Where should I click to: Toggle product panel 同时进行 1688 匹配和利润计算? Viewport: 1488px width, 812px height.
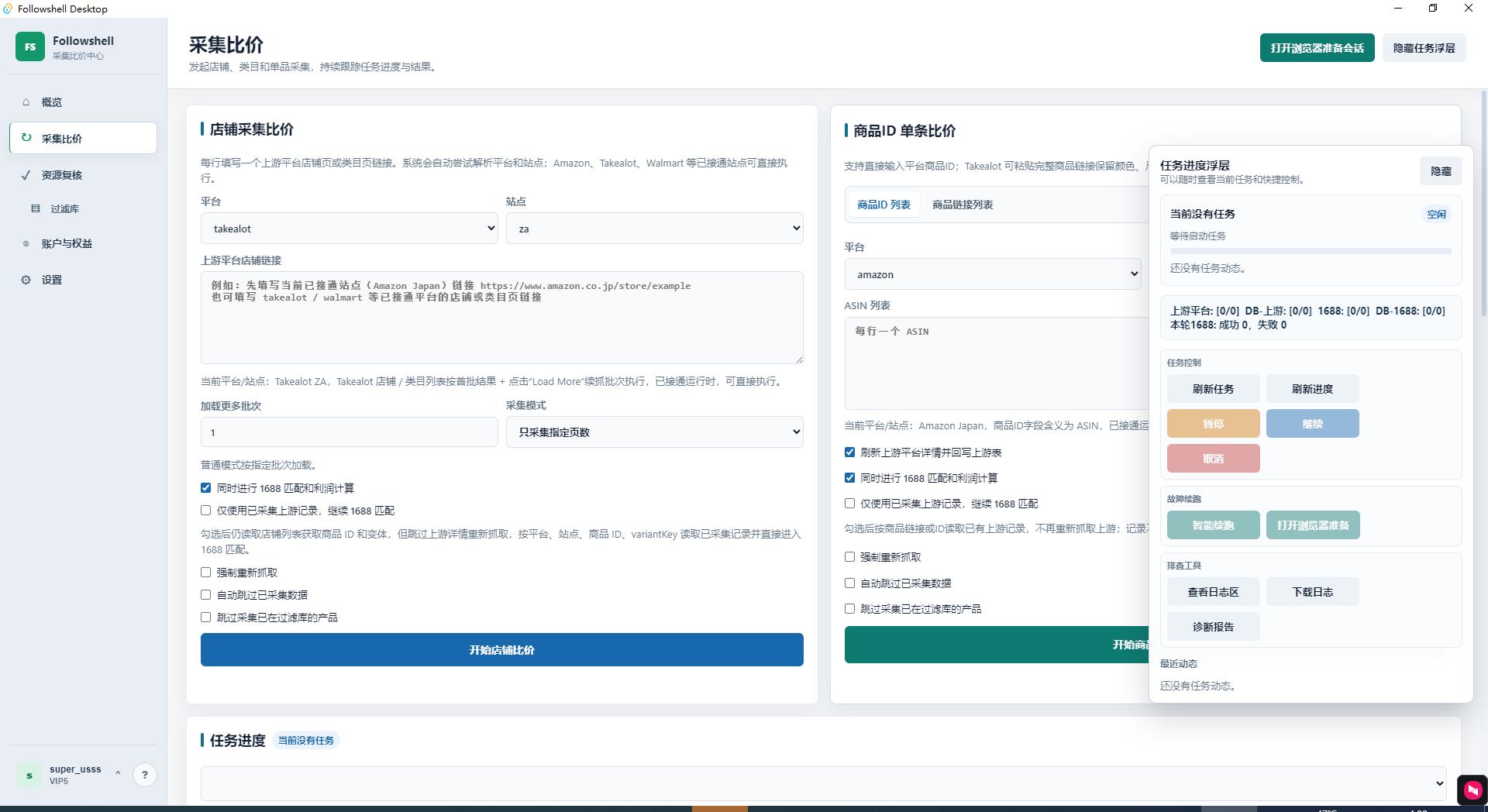[x=849, y=478]
